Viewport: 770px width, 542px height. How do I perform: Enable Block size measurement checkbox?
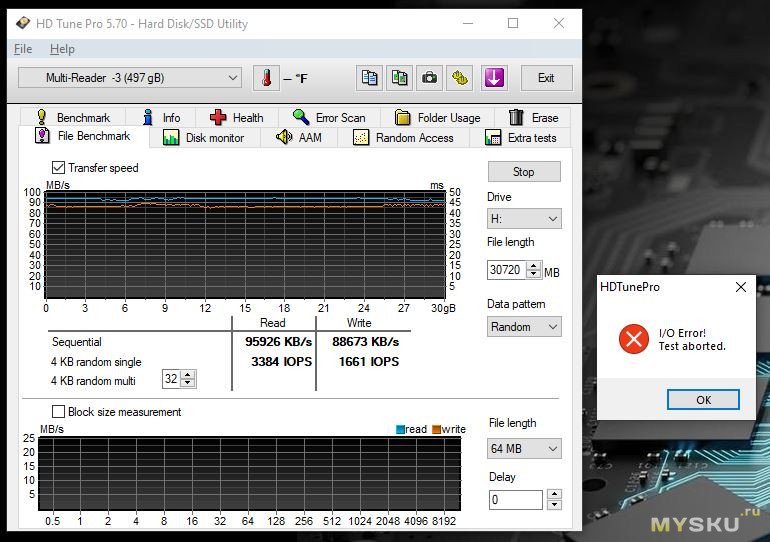pyautogui.click(x=58, y=411)
